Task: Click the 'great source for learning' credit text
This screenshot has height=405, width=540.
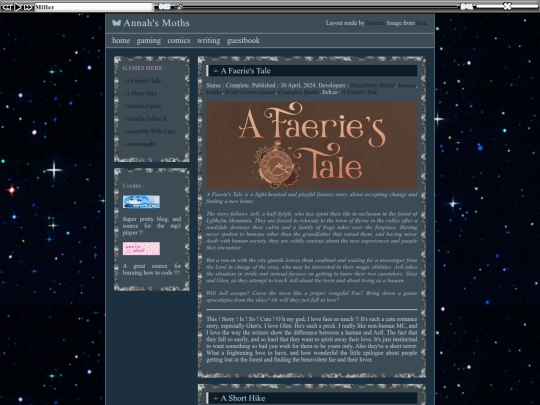Action: tap(152, 269)
